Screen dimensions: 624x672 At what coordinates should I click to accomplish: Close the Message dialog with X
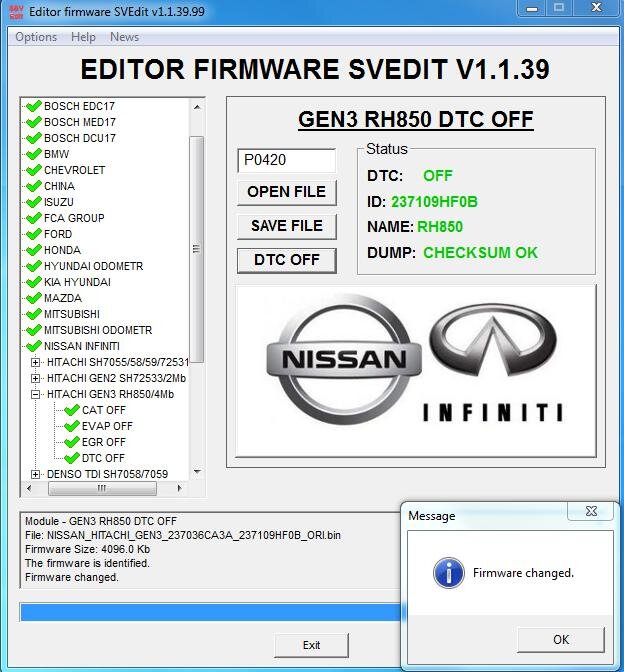click(x=591, y=511)
